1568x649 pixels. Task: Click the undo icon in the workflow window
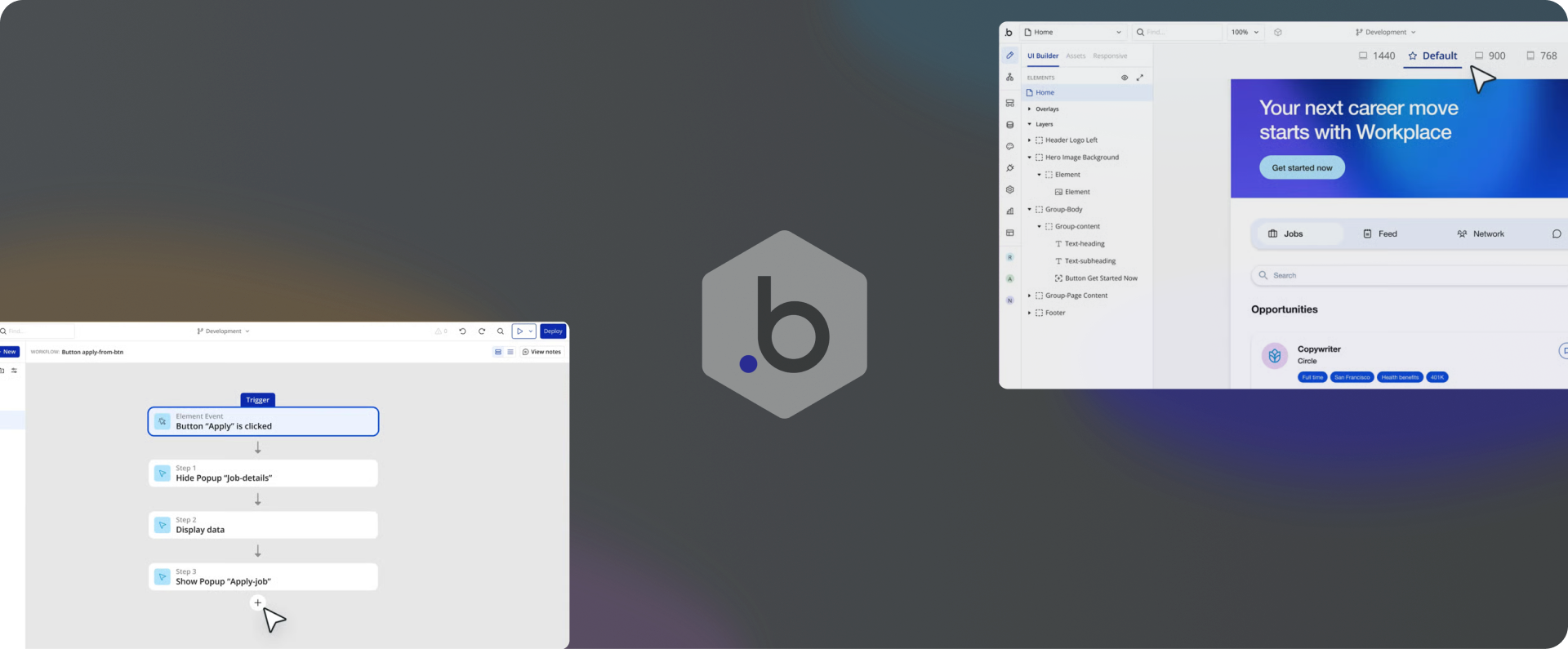pos(462,331)
